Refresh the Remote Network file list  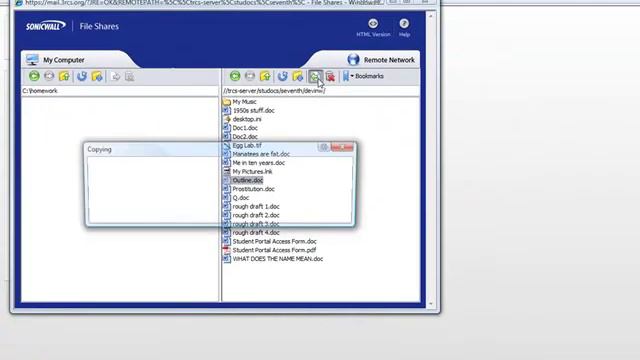click(x=282, y=76)
